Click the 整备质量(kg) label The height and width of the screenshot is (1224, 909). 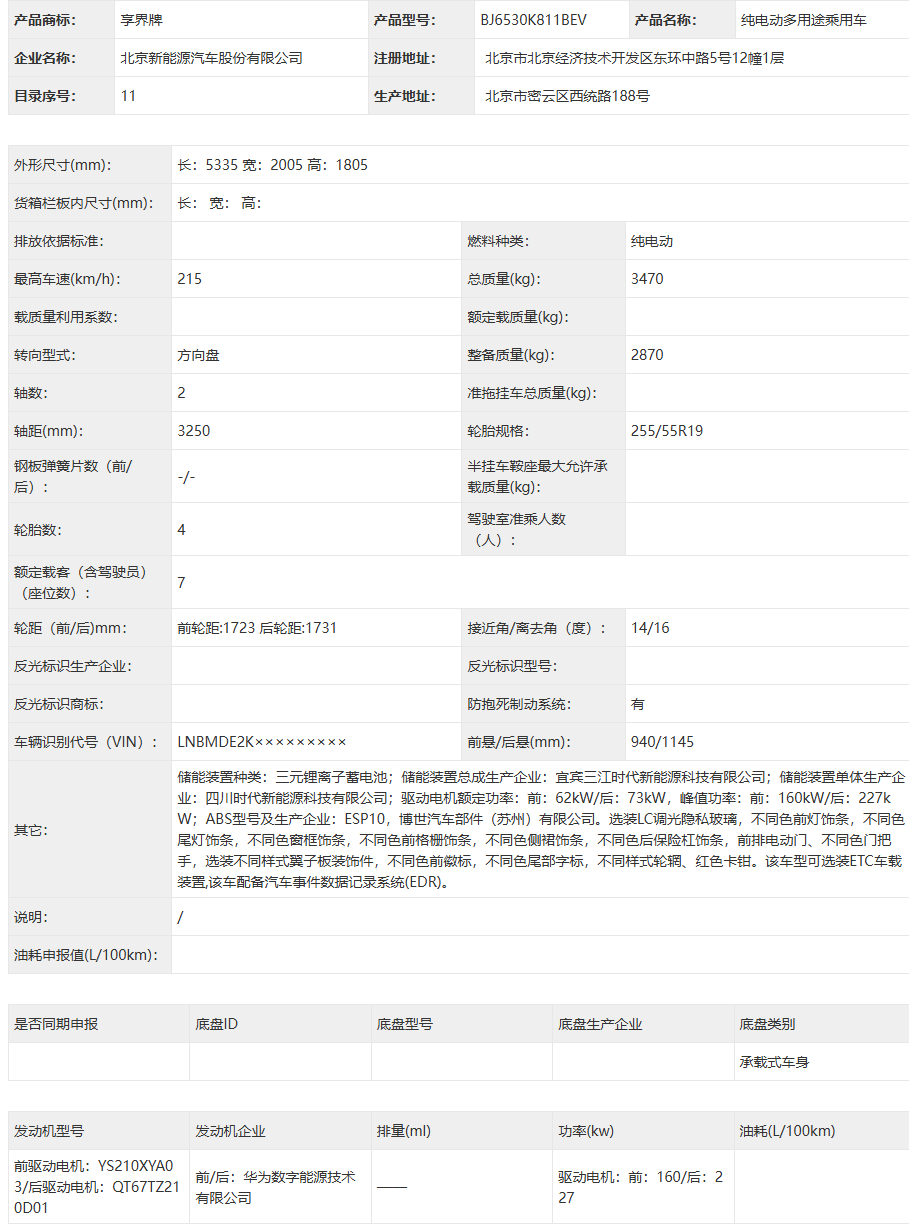click(511, 355)
